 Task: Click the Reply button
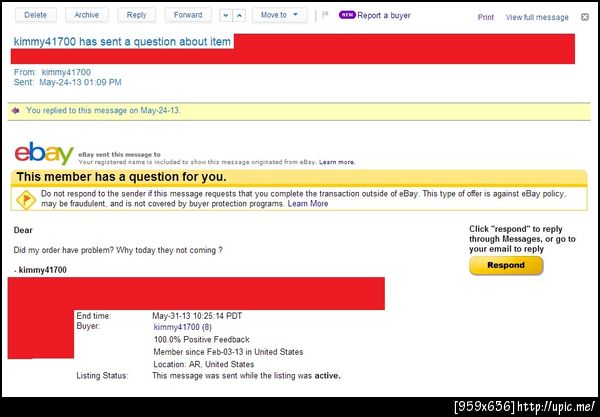136,15
